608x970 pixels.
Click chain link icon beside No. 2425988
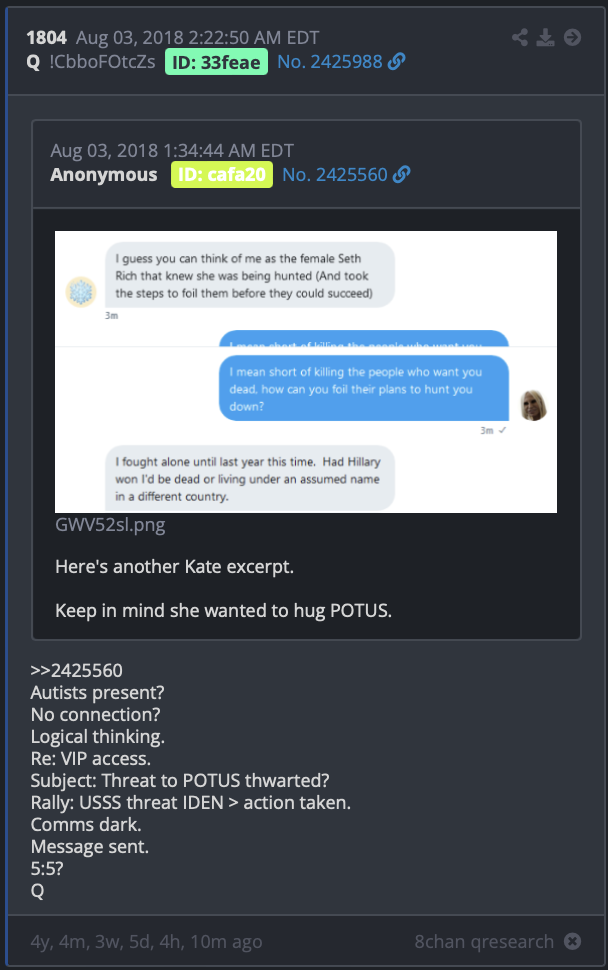click(396, 61)
